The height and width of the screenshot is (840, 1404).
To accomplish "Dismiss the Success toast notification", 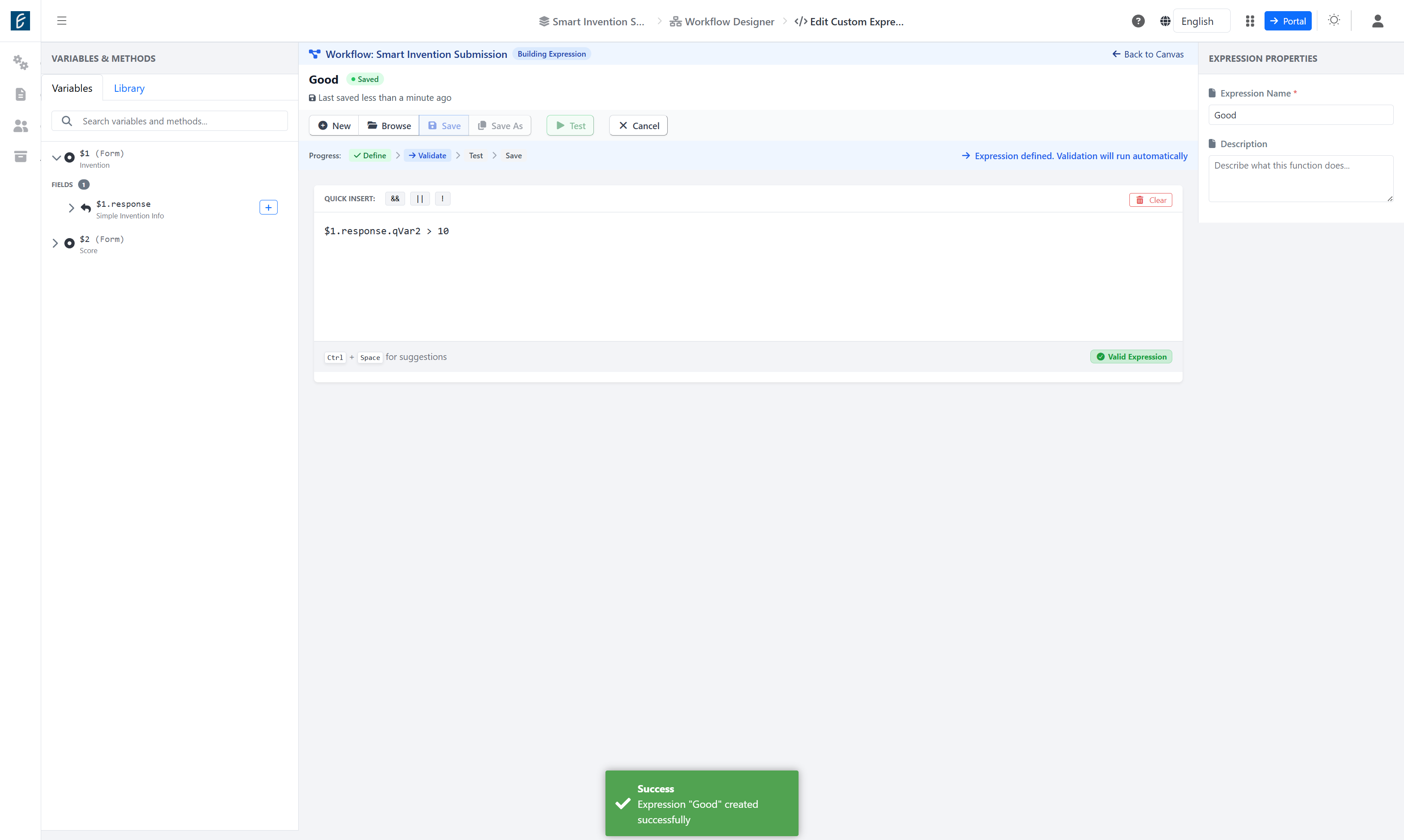I will 702,803.
